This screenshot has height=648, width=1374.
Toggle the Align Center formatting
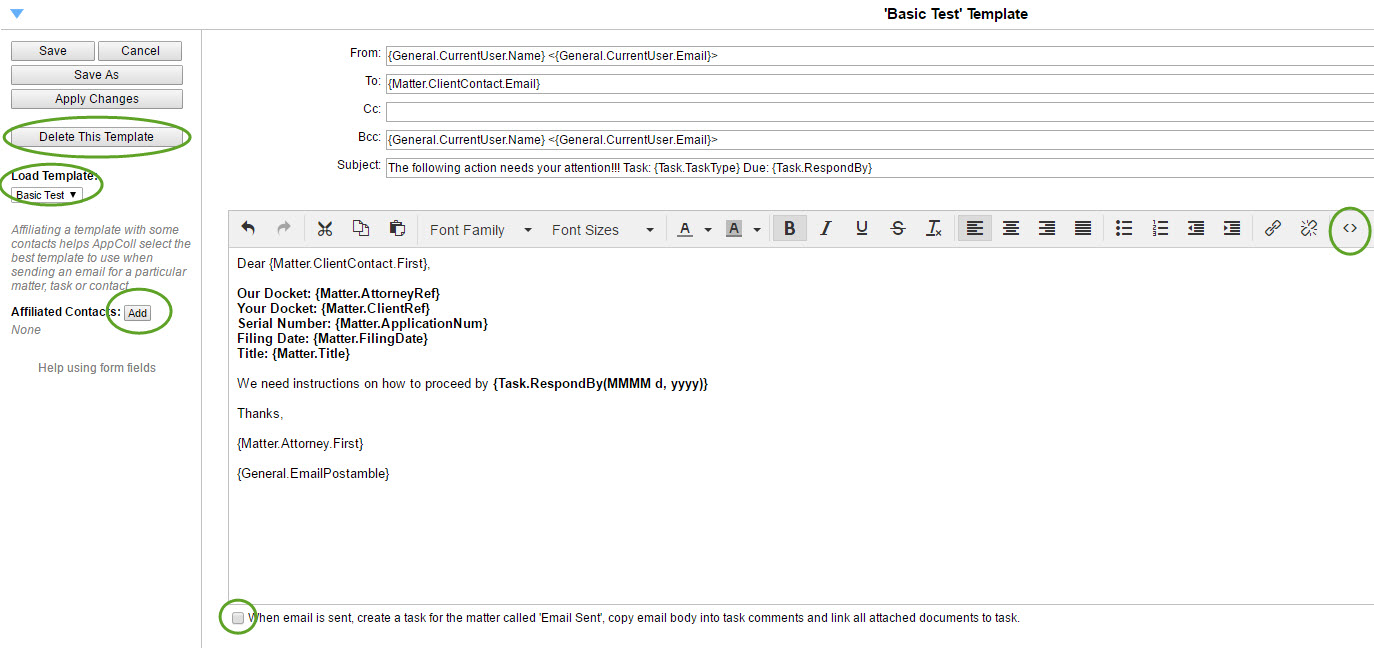[1010, 228]
